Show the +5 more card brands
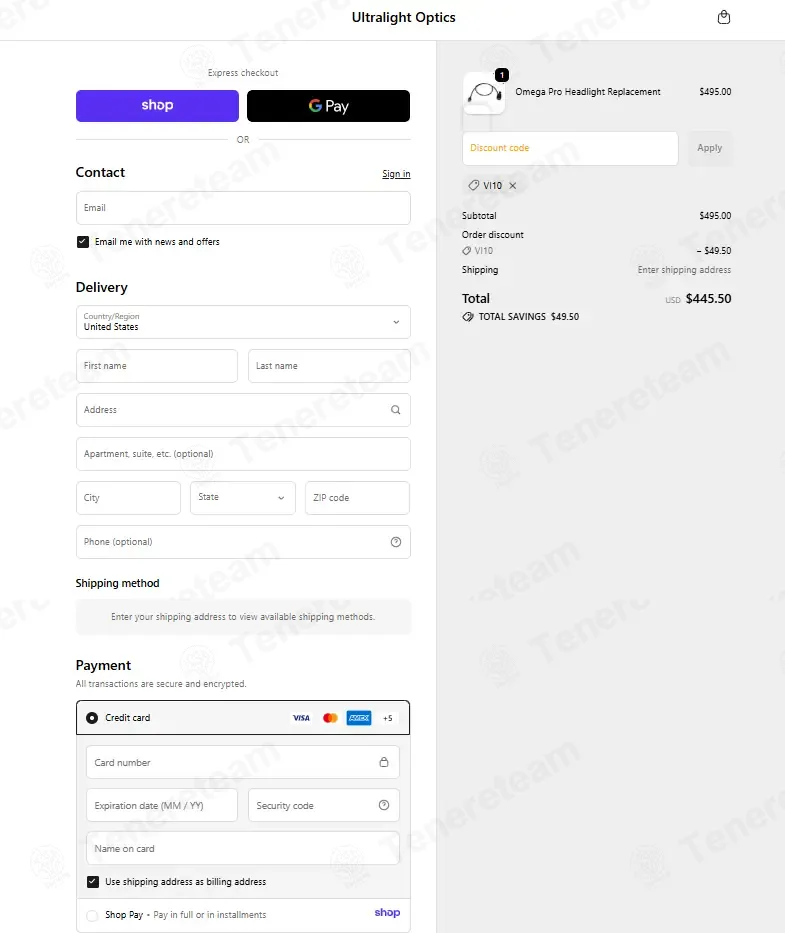This screenshot has width=785, height=933. pos(388,718)
